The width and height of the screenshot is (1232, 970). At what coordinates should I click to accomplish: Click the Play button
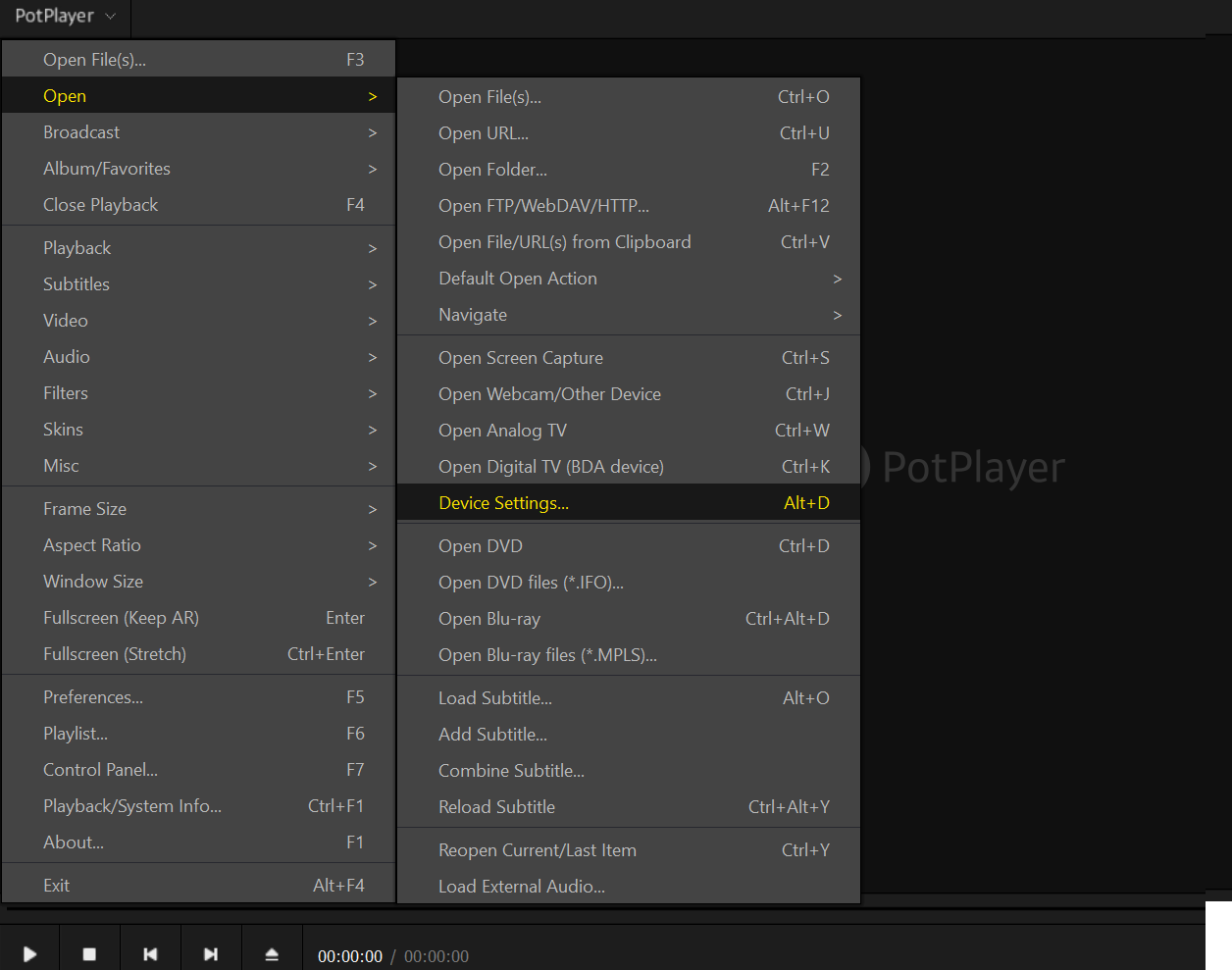(29, 954)
